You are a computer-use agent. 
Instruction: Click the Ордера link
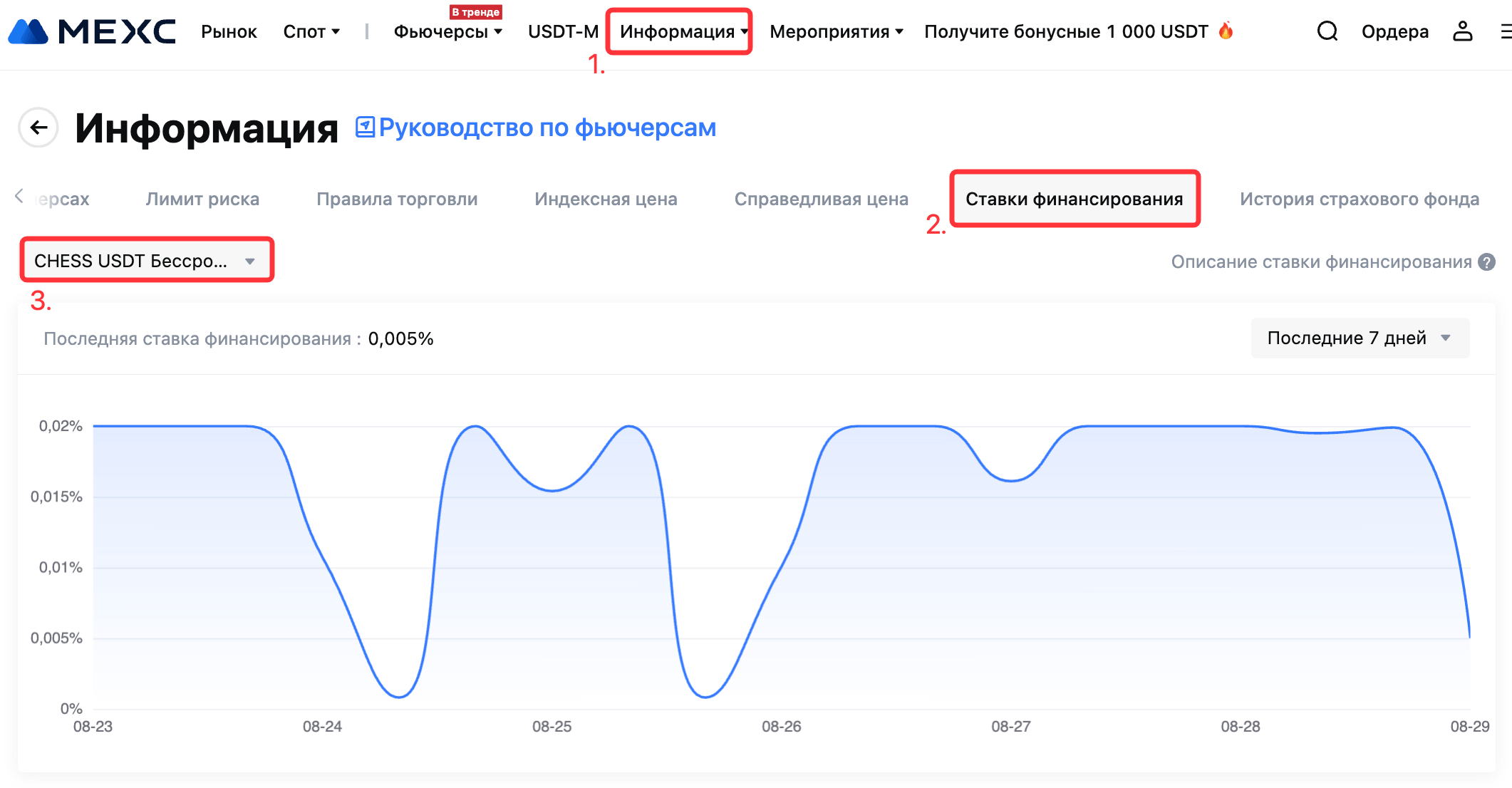pyautogui.click(x=1394, y=31)
